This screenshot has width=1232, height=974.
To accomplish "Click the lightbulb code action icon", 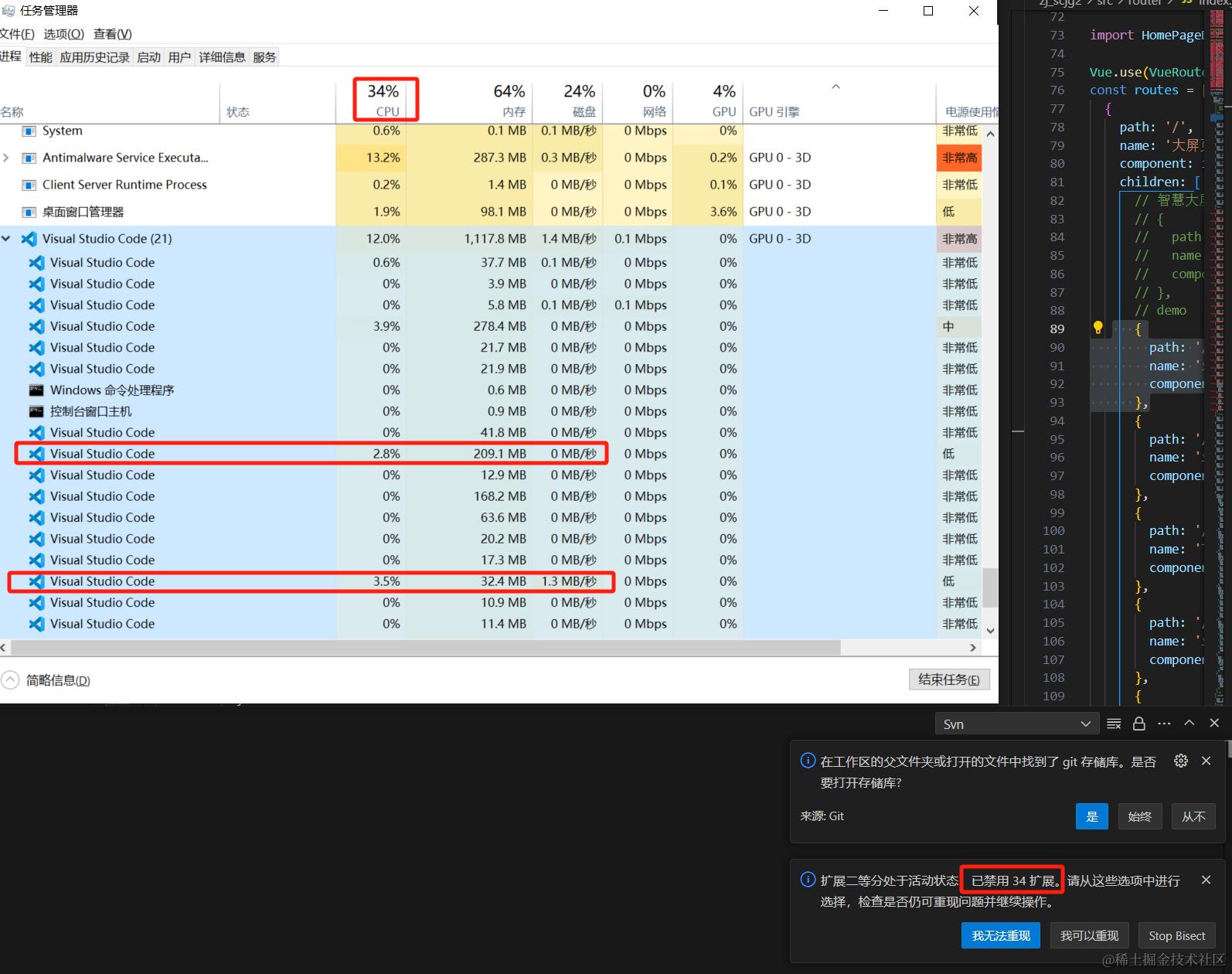I will pos(1098,328).
